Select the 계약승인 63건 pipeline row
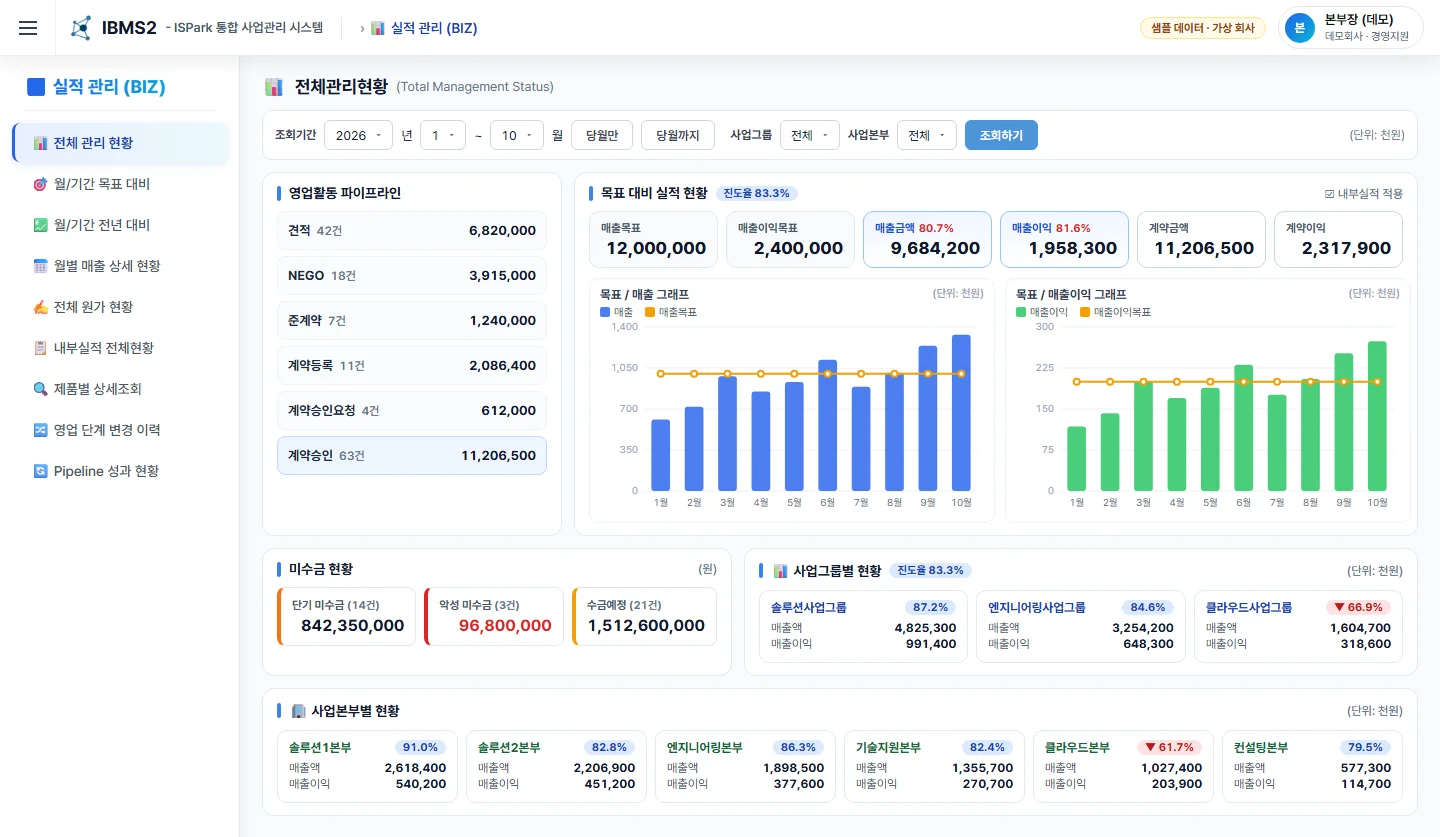The image size is (1440, 837). tap(411, 455)
